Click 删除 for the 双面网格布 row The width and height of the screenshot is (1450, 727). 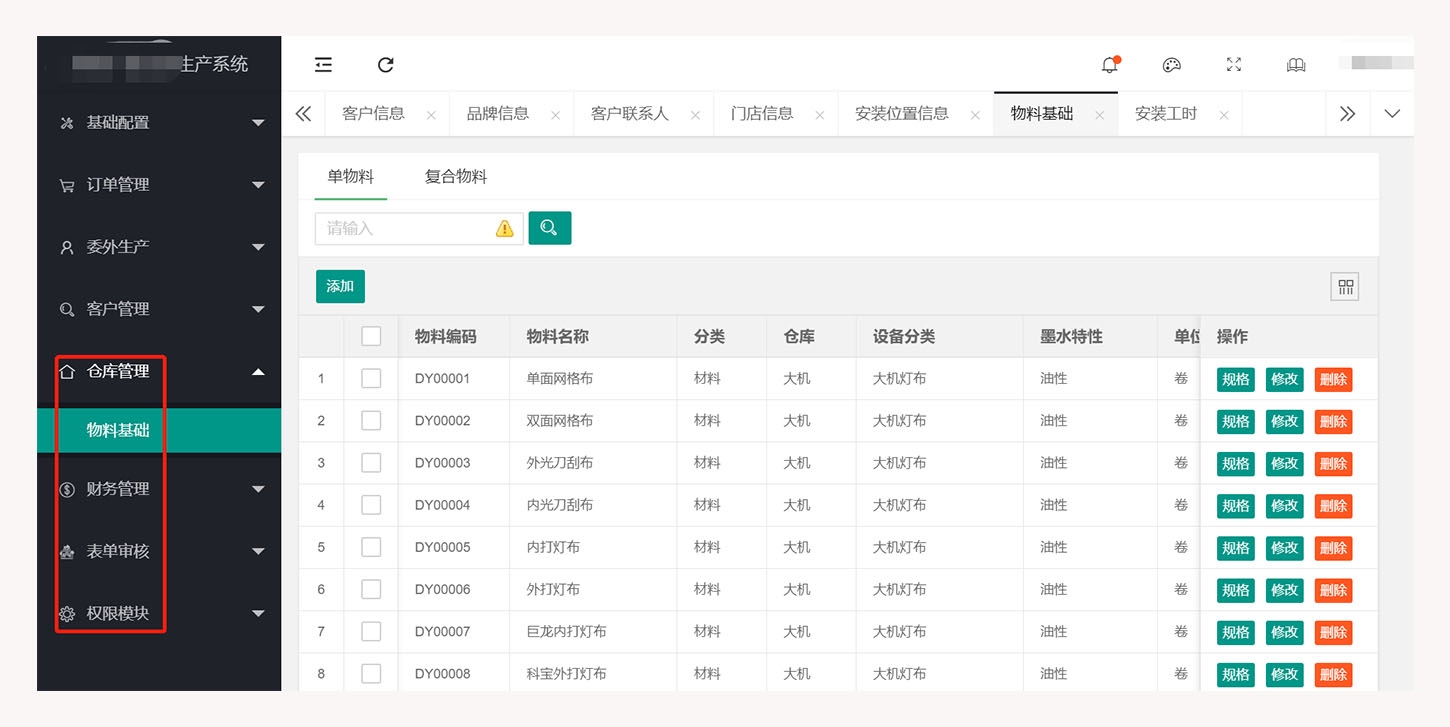(x=1332, y=421)
